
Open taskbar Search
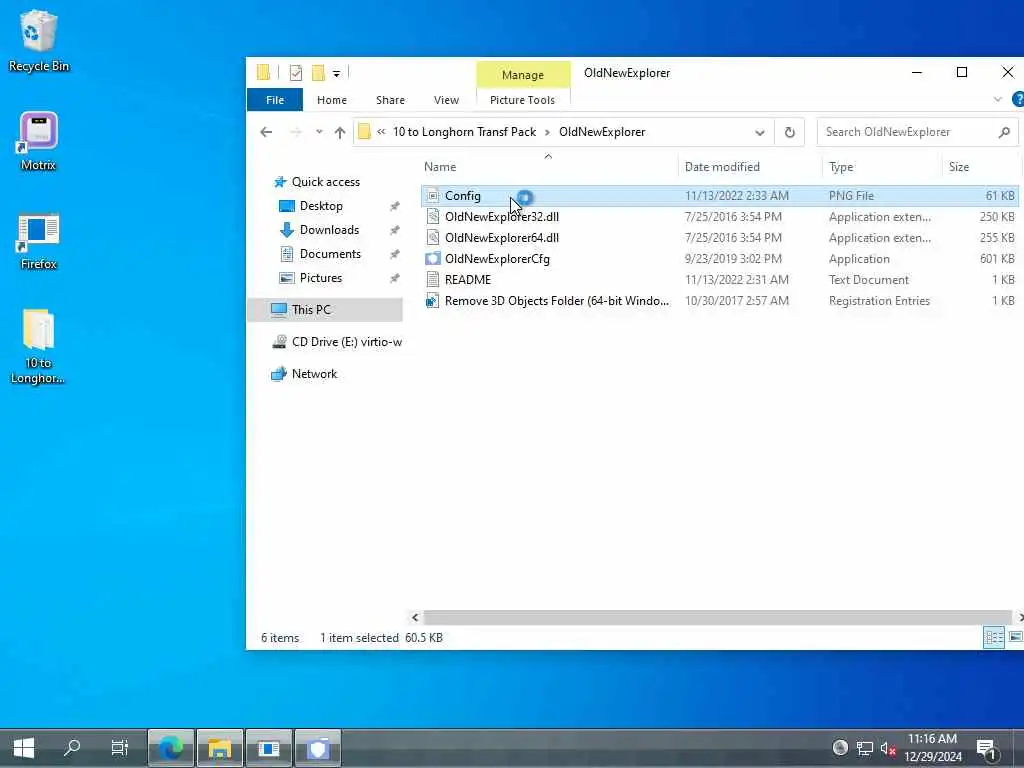(x=72, y=748)
